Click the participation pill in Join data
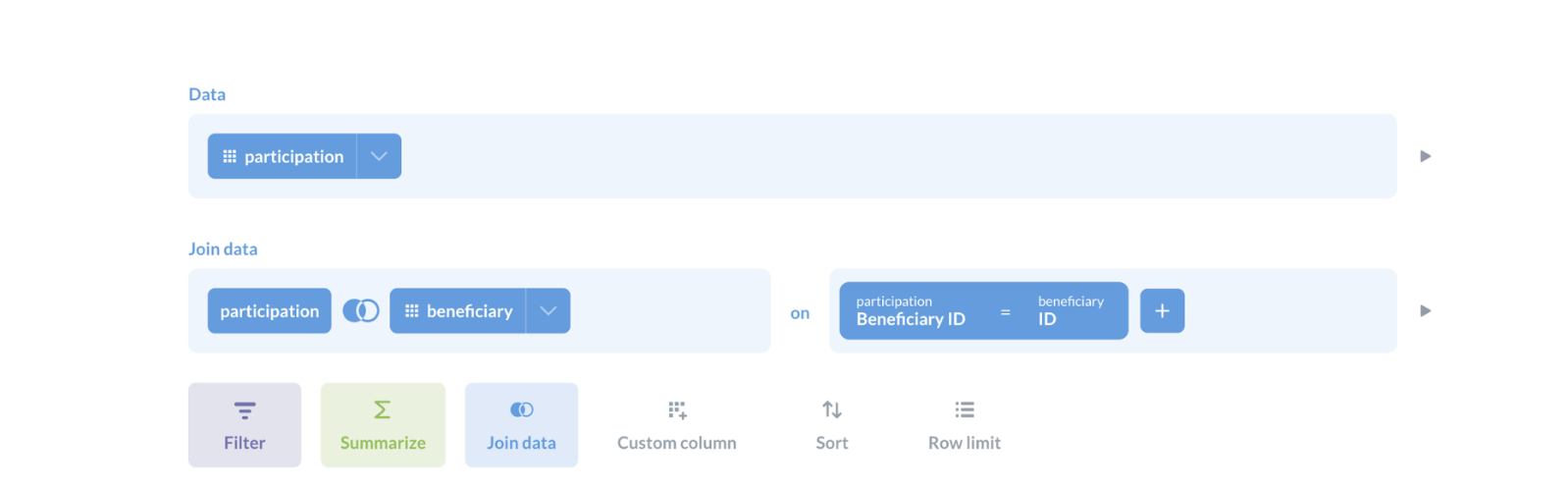The height and width of the screenshot is (491, 1568). [x=270, y=311]
